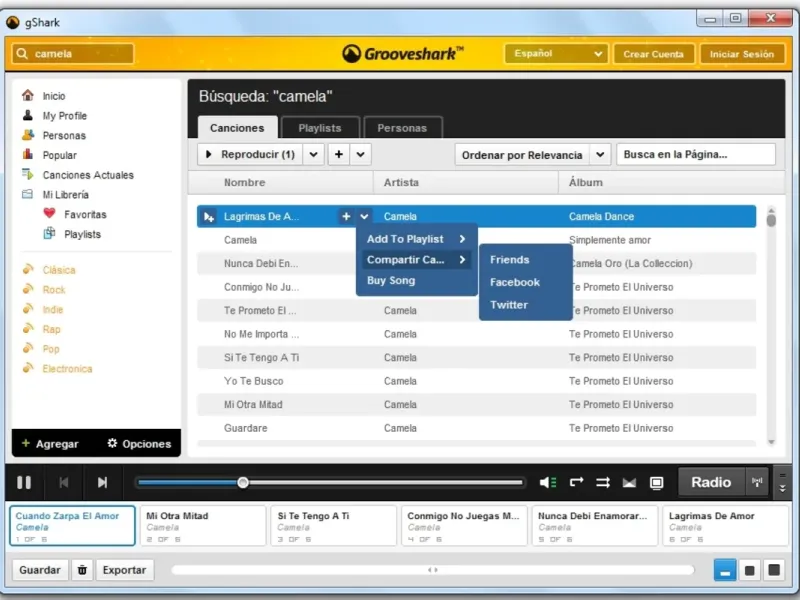Open Playlists under Mi Librería
The width and height of the screenshot is (800, 600).
tap(82, 234)
